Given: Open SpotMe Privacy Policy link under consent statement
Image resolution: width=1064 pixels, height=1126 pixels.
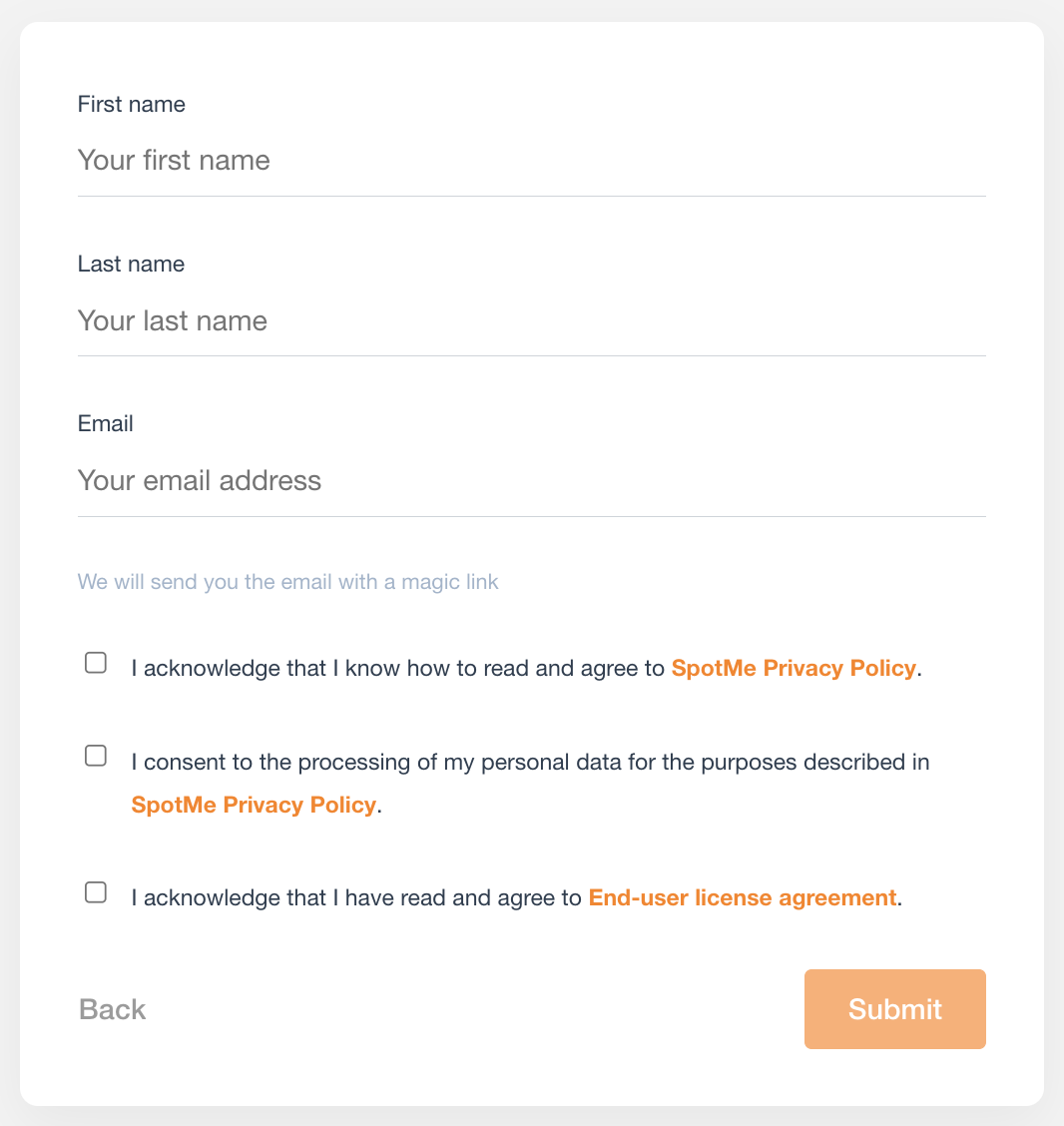Looking at the screenshot, I should coord(254,805).
